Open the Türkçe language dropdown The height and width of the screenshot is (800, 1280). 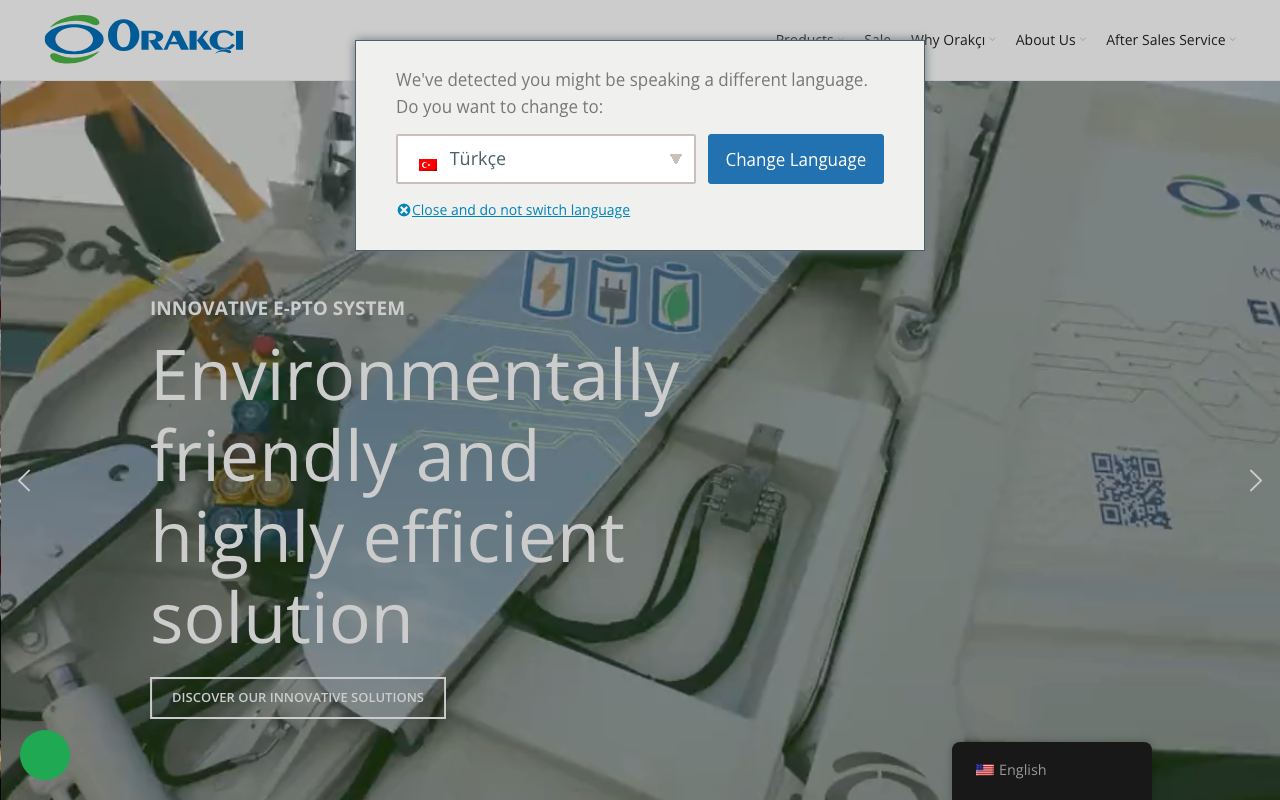pyautogui.click(x=546, y=159)
